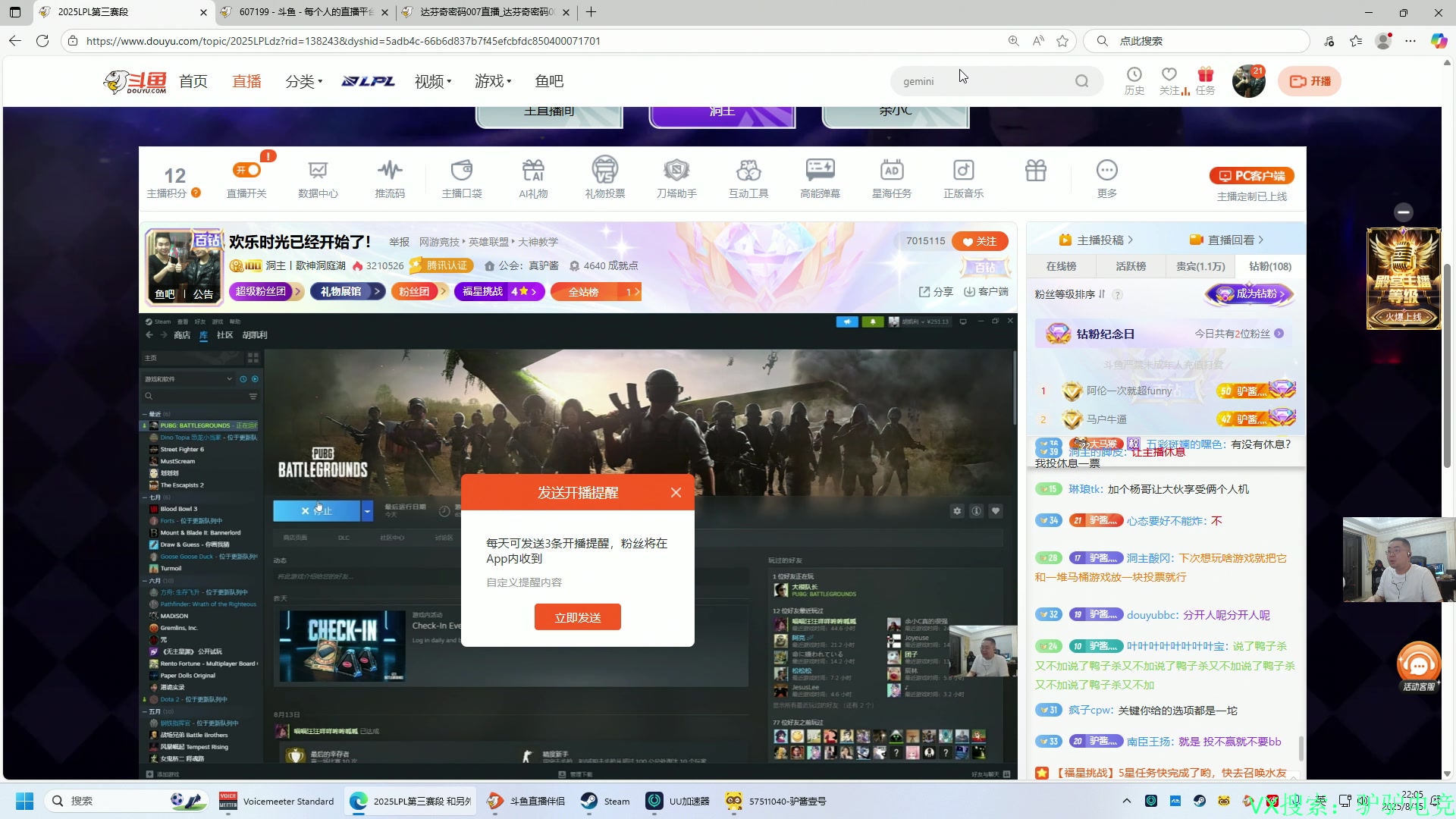Expand the 礼物展馆 arrow badge
Image resolution: width=1456 pixels, height=819 pixels.
[347, 292]
